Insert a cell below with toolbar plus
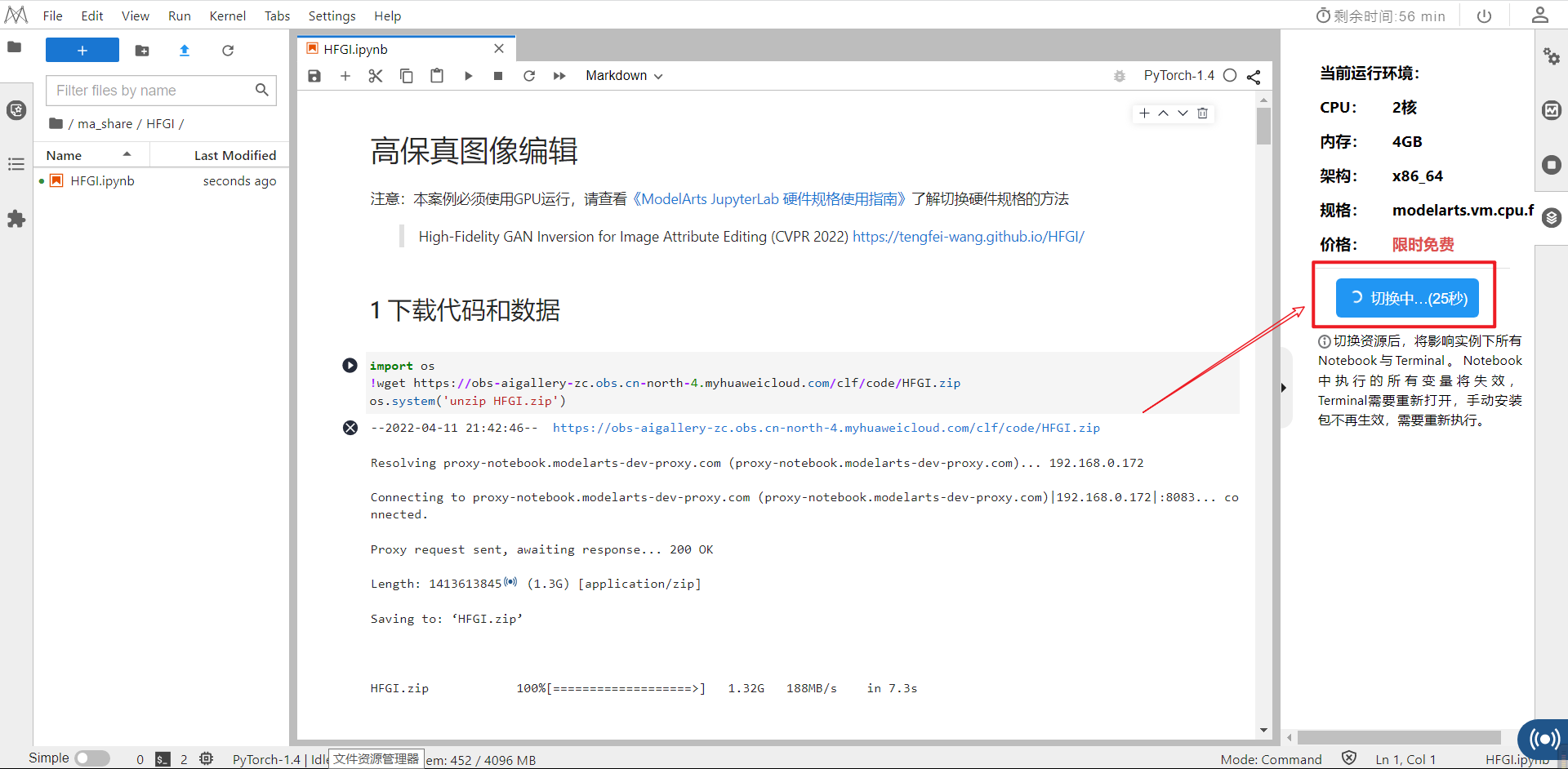This screenshot has height=769, width=1568. pyautogui.click(x=345, y=76)
